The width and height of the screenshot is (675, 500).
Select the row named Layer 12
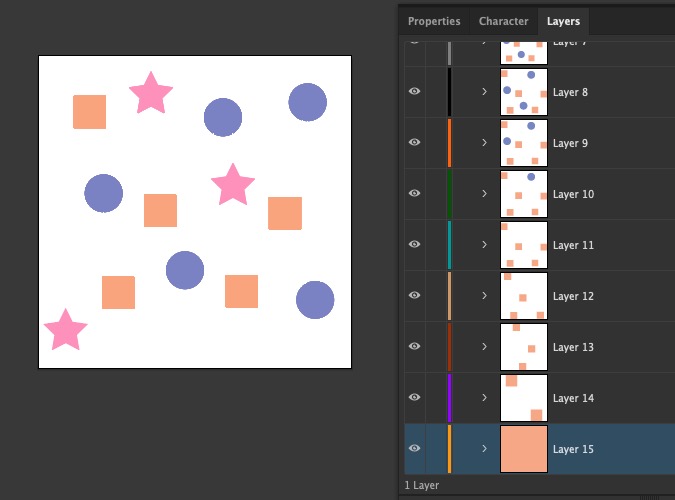pyautogui.click(x=539, y=296)
